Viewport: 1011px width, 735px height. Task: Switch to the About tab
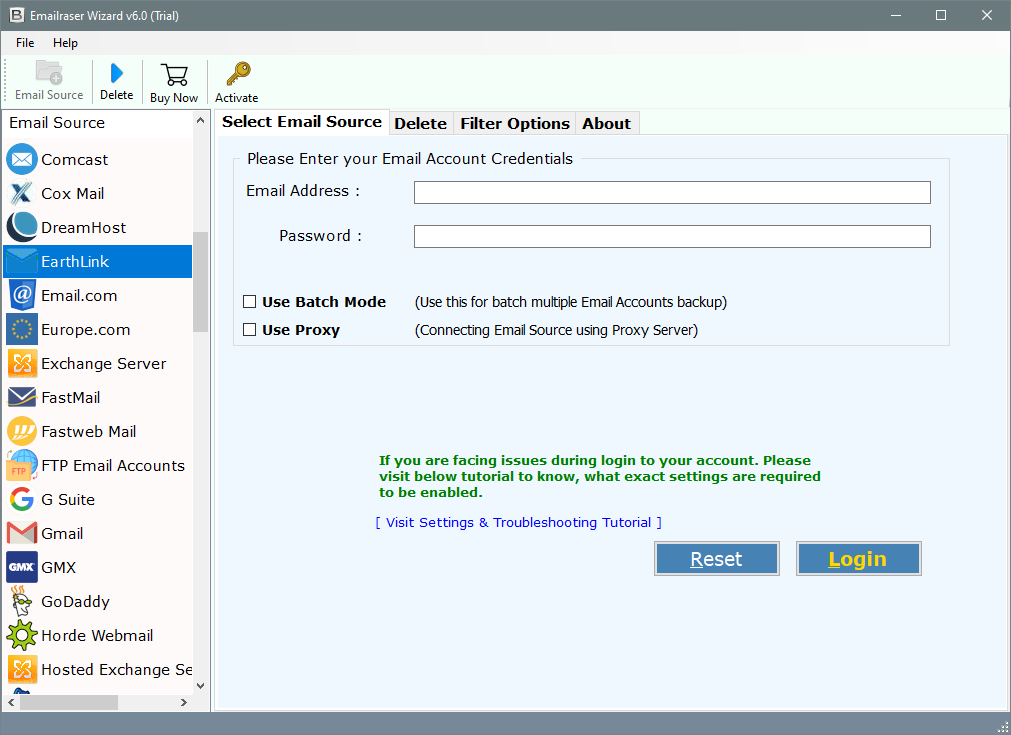(x=606, y=123)
